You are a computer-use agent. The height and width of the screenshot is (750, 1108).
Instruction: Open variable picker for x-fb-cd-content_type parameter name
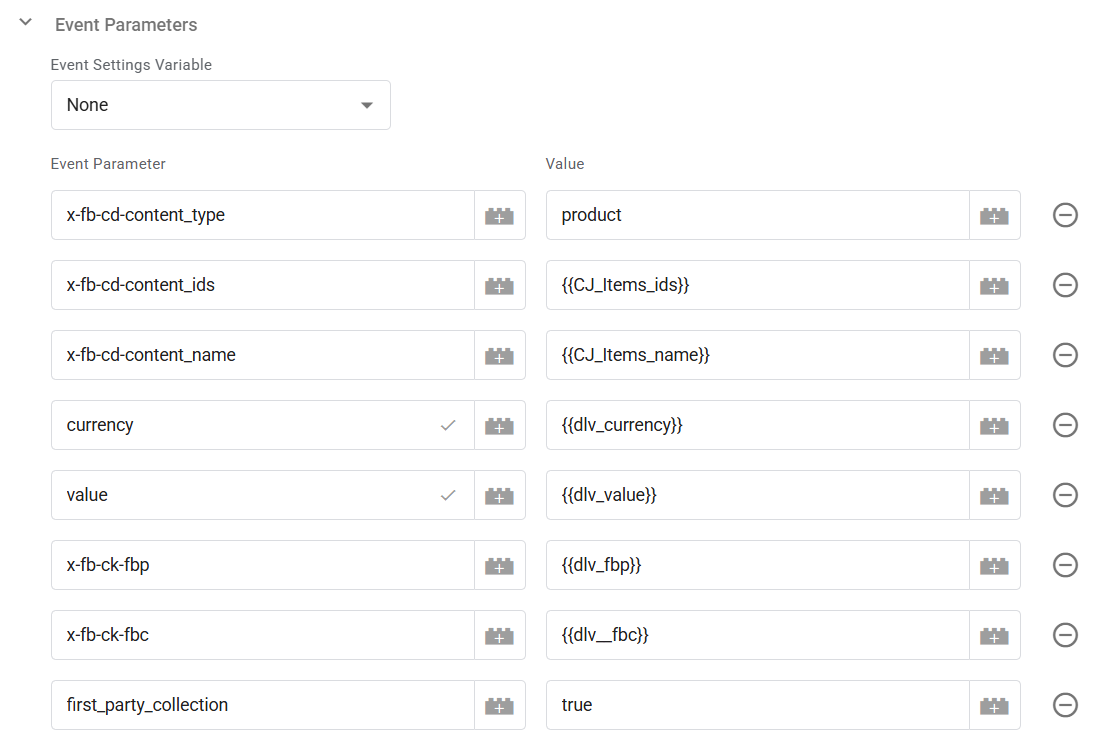(x=499, y=215)
